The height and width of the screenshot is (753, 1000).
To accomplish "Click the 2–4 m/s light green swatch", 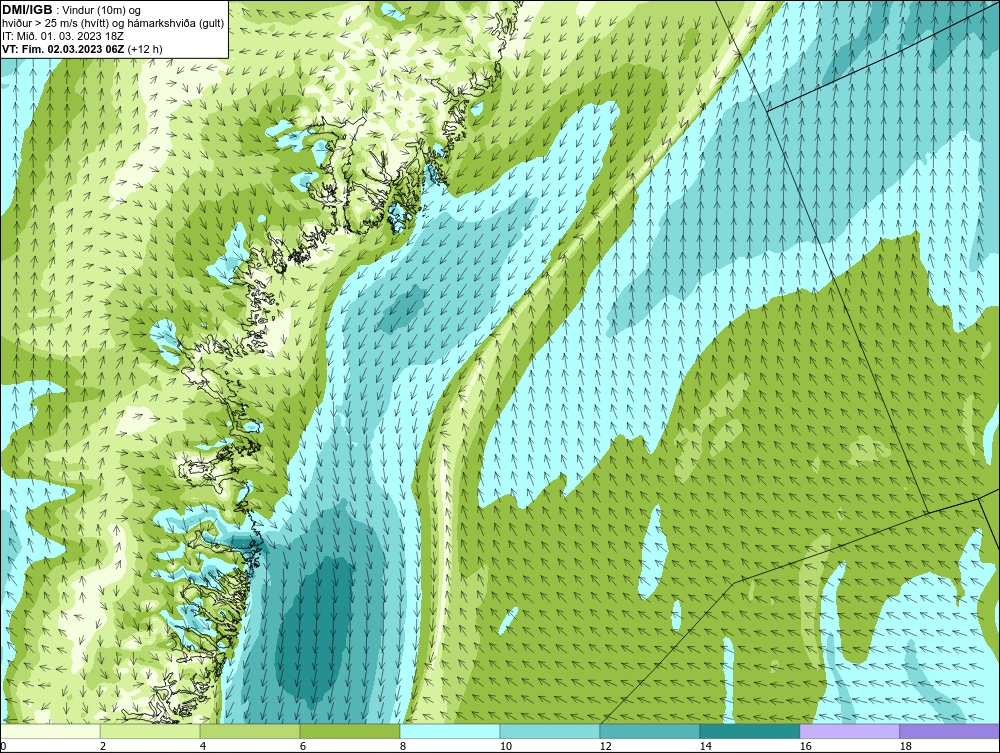I will tap(150, 731).
